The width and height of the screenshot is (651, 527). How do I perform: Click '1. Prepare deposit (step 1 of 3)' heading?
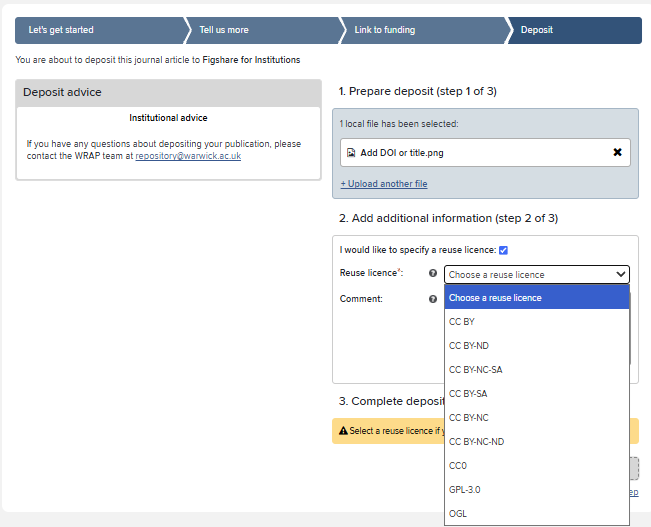coord(418,91)
